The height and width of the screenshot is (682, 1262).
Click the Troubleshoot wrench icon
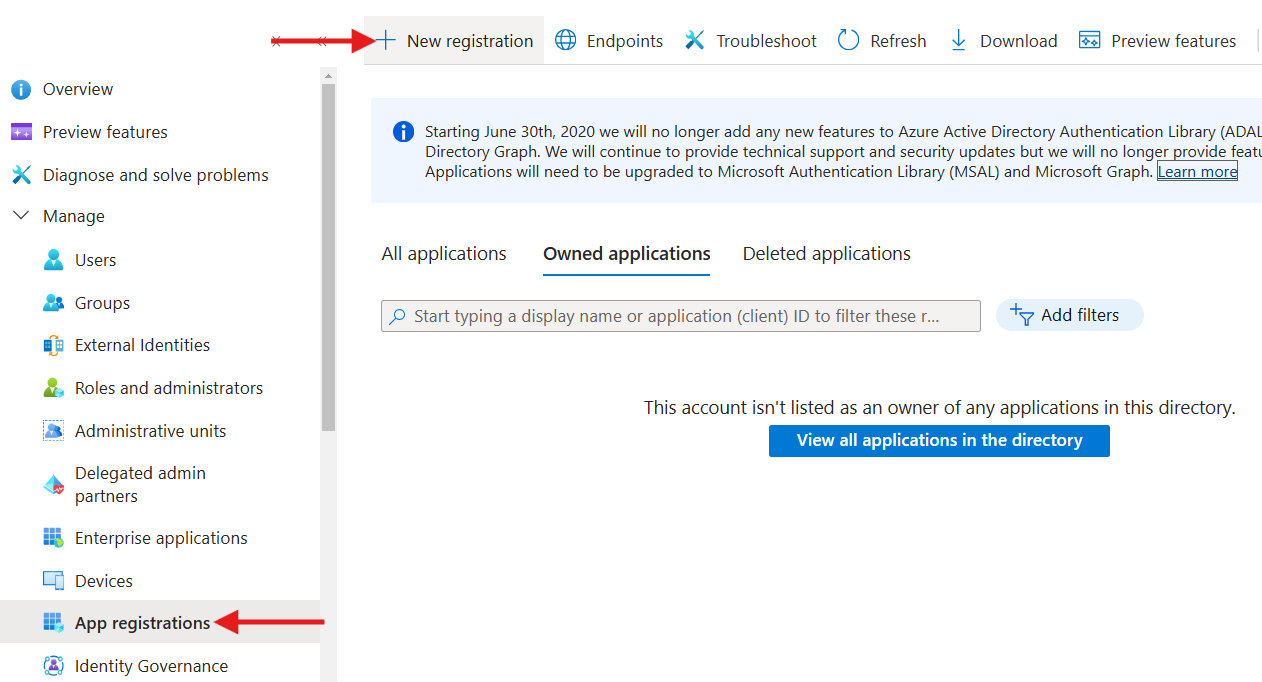click(x=695, y=41)
